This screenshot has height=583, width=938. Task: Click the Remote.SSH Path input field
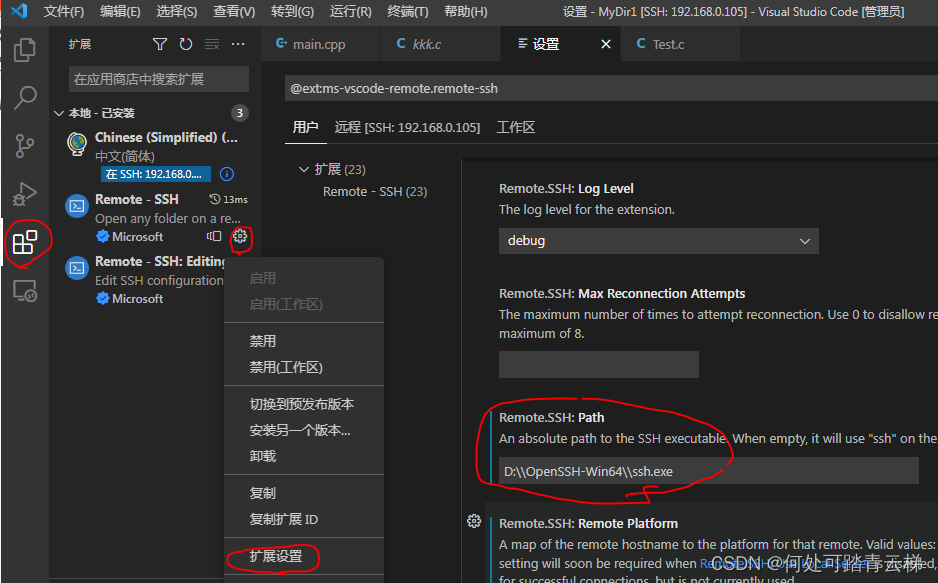[x=709, y=471]
